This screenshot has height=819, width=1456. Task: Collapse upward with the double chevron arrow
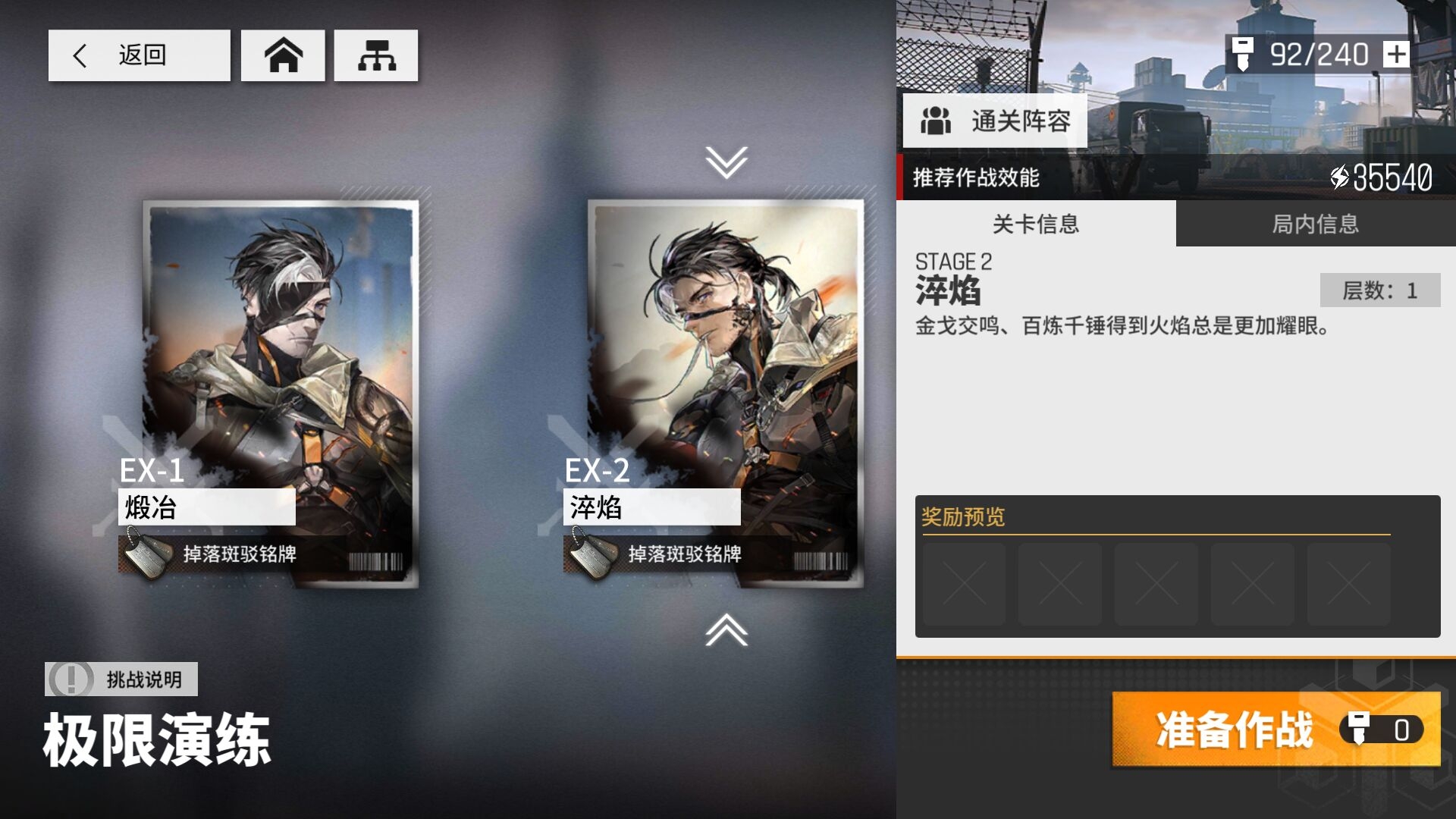726,629
